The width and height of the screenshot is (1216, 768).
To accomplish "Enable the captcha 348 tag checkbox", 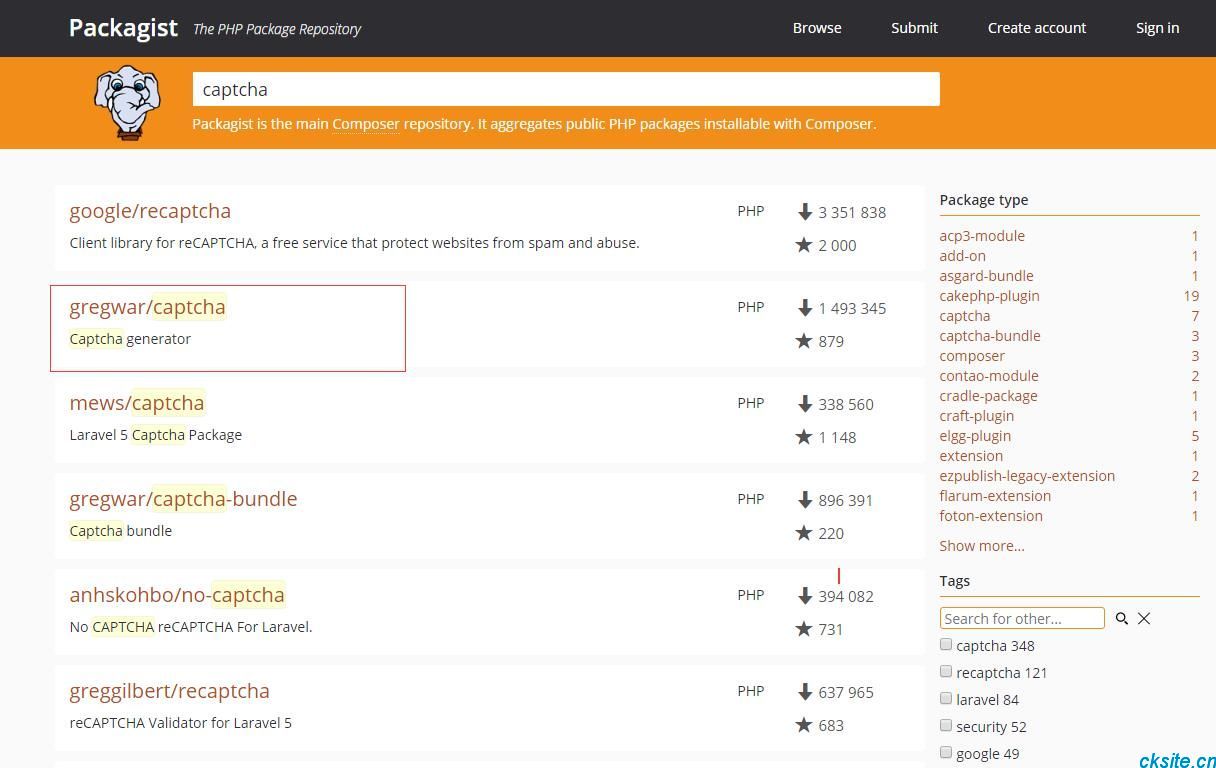I will (946, 644).
